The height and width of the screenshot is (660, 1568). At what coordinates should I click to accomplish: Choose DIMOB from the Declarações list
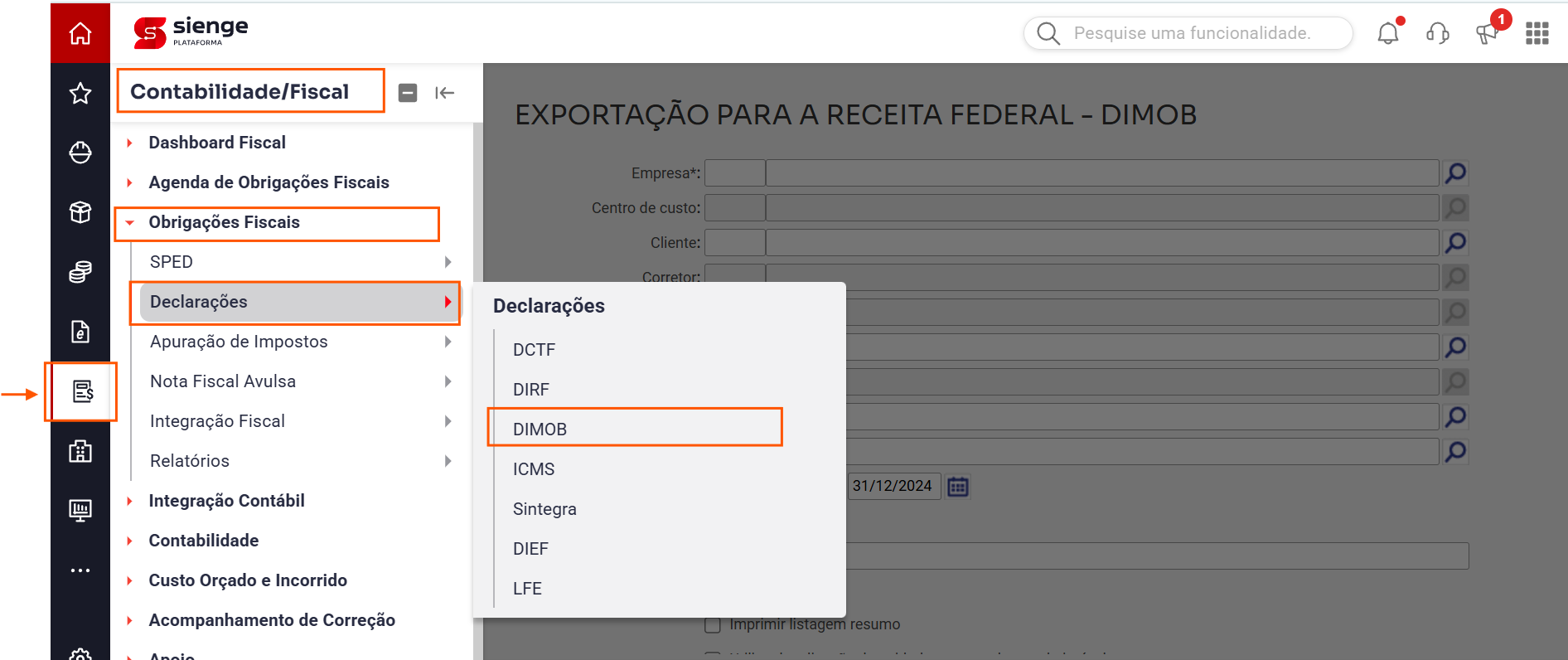(540, 429)
